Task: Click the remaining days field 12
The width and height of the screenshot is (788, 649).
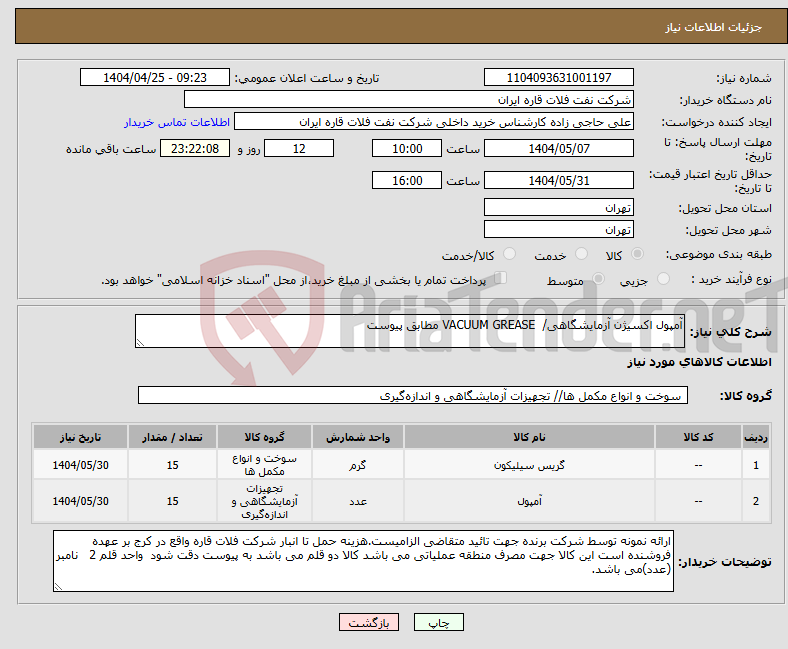Action: click(299, 148)
